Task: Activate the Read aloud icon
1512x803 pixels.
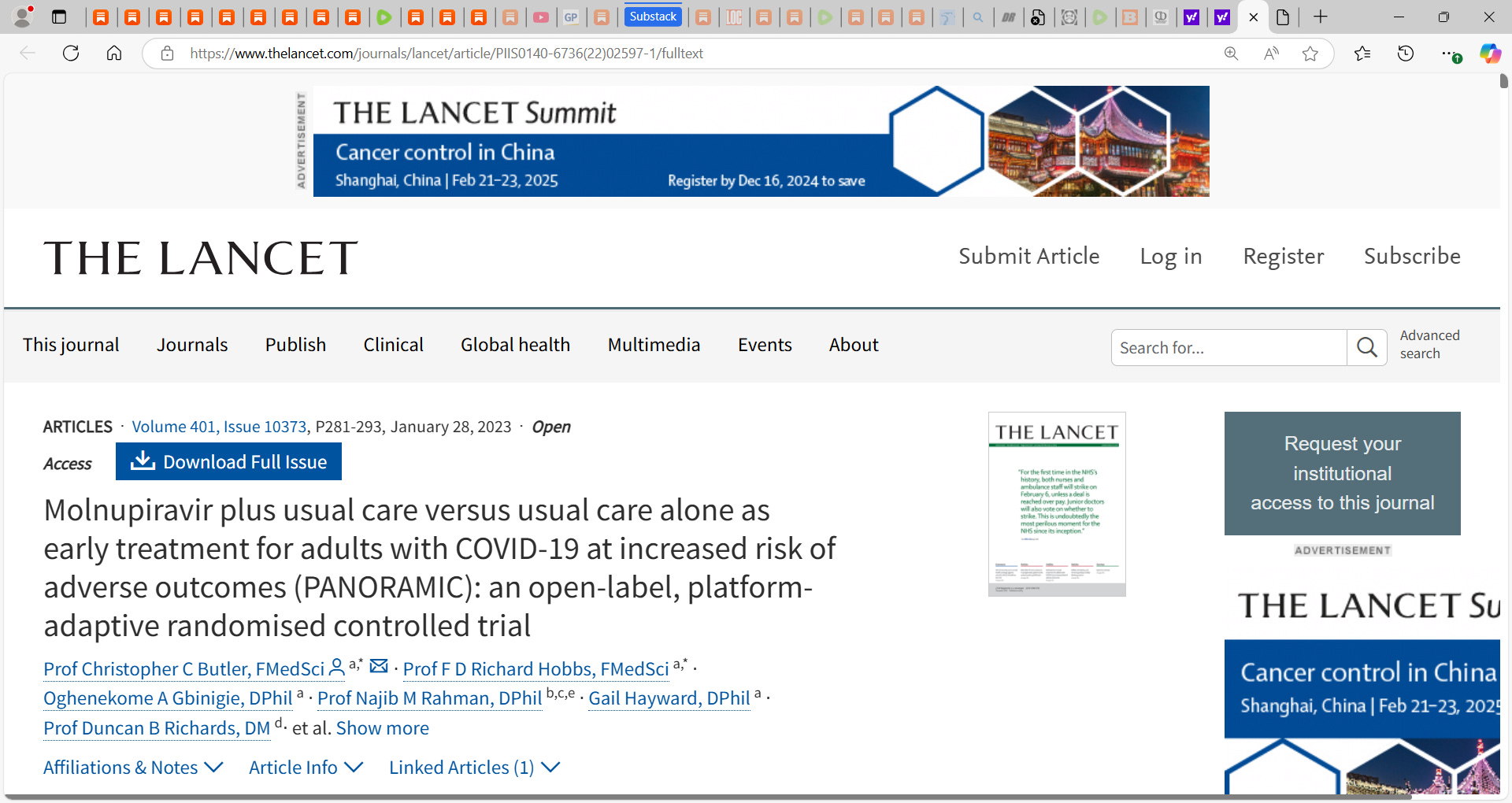Action: point(1271,54)
